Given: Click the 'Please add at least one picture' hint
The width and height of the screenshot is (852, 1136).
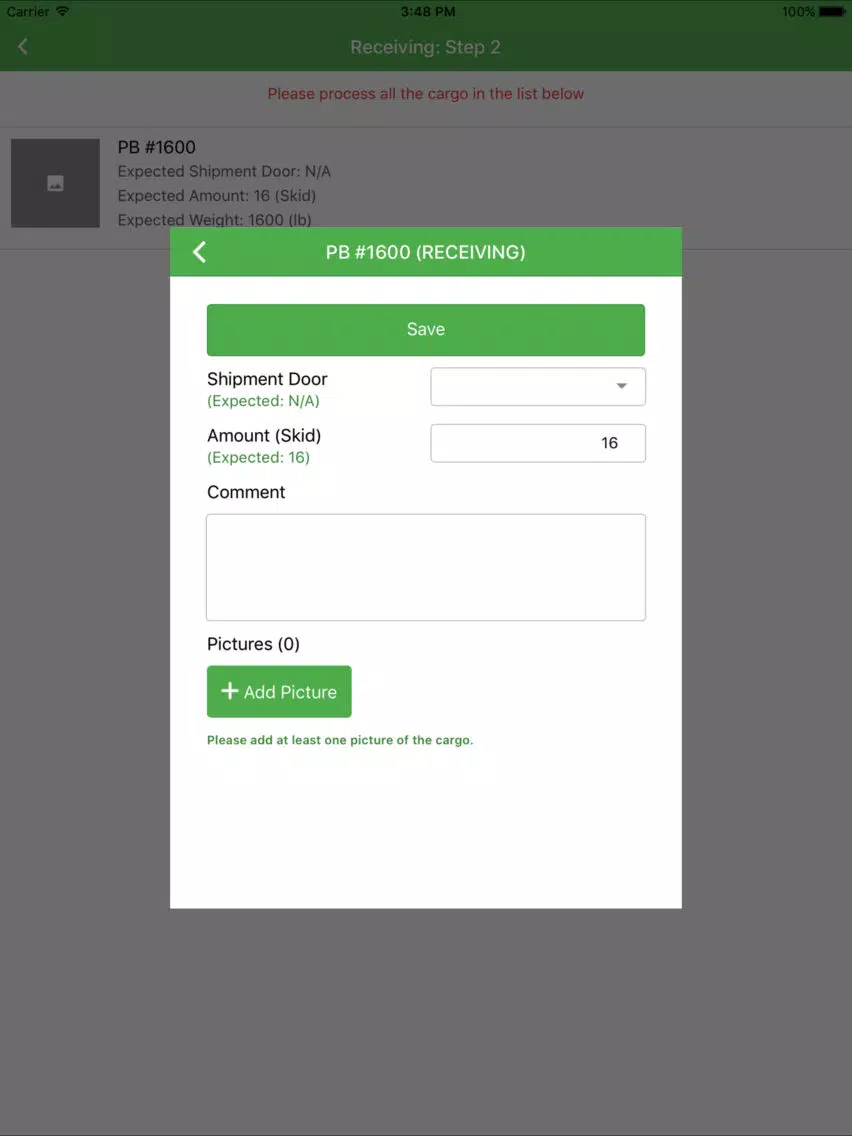Looking at the screenshot, I should (x=340, y=740).
